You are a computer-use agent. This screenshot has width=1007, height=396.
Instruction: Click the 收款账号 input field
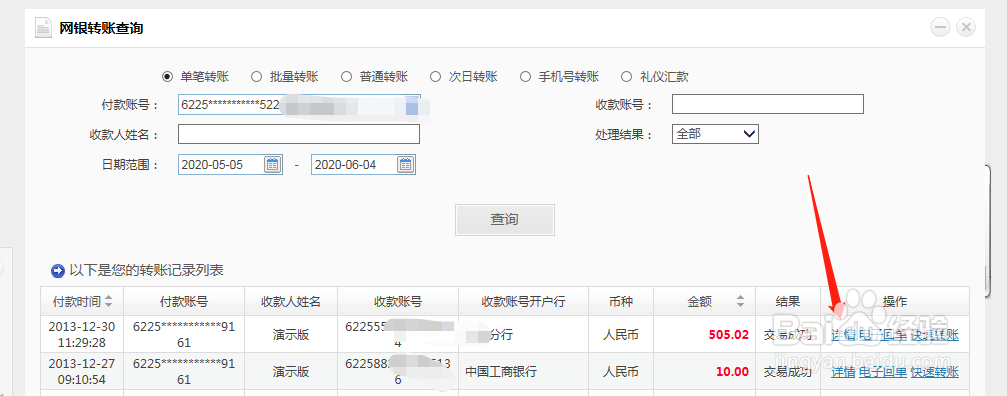(x=767, y=104)
